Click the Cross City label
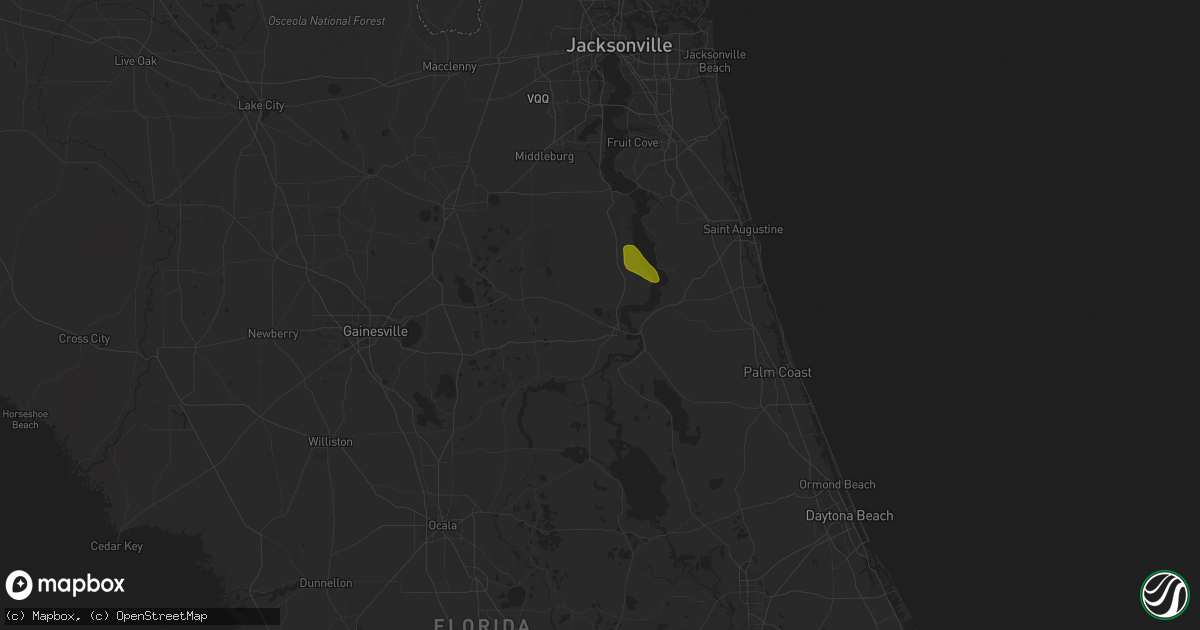This screenshot has width=1200, height=630. [x=84, y=339]
